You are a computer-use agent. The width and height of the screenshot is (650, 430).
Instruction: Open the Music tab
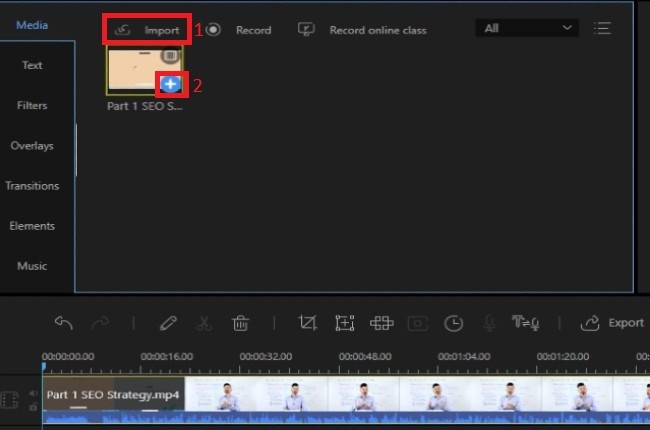click(x=32, y=266)
